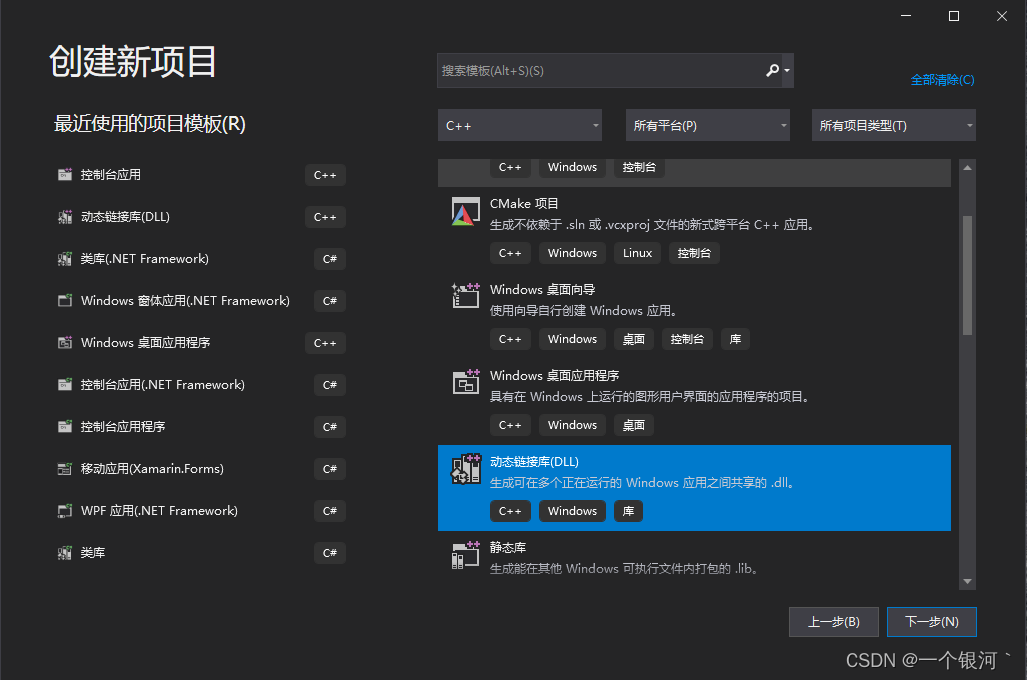This screenshot has height=680, width=1027.
Task: Click the 动态链接库(DLL) icon in recent templates
Action: click(65, 217)
